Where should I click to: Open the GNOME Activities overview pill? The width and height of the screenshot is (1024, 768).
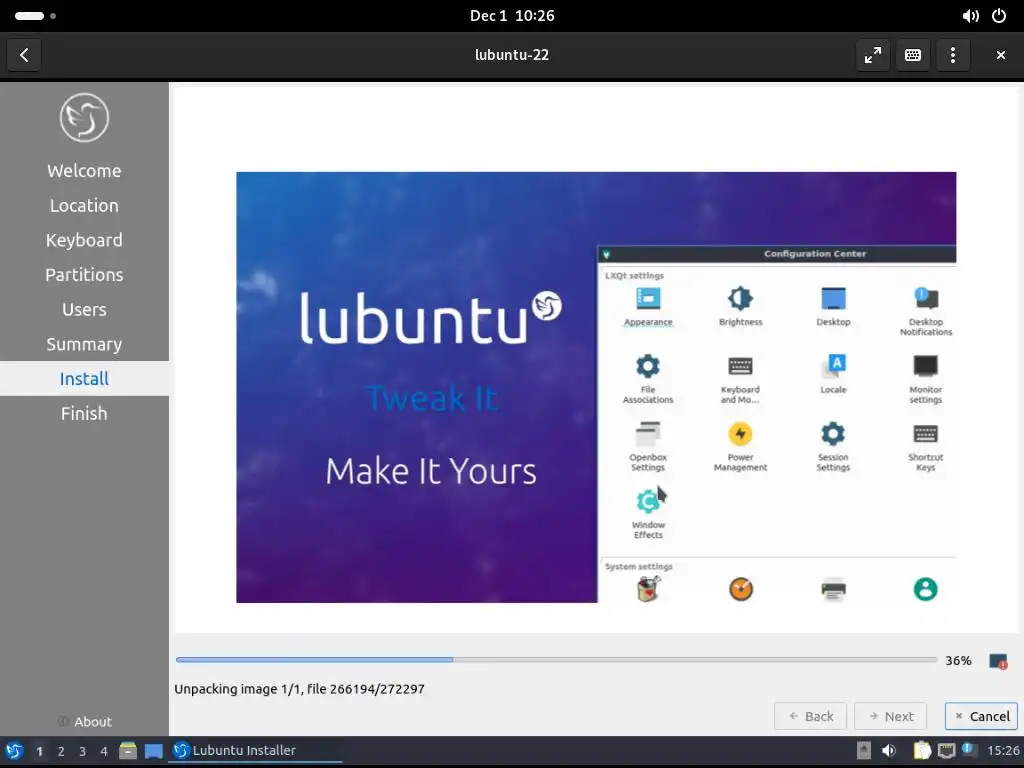tap(35, 16)
